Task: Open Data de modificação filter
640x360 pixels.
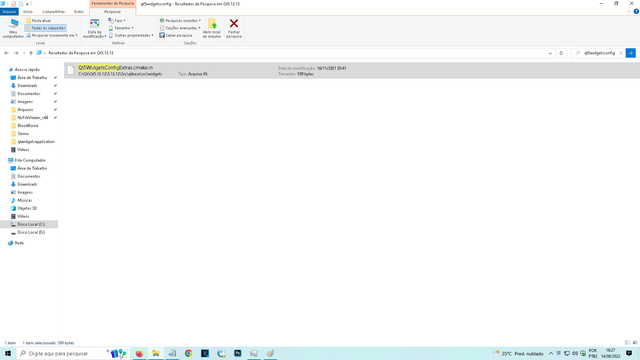Action: [94, 29]
